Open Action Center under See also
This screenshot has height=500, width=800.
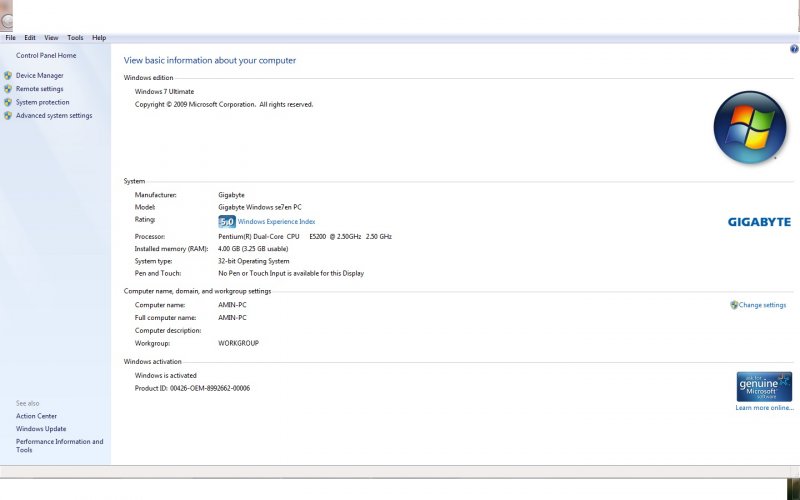click(x=36, y=416)
